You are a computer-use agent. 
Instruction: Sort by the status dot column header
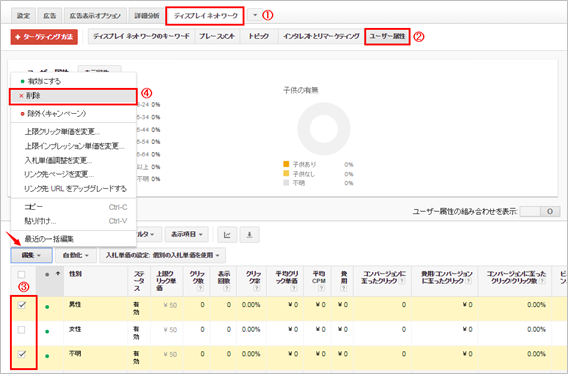tap(50, 281)
